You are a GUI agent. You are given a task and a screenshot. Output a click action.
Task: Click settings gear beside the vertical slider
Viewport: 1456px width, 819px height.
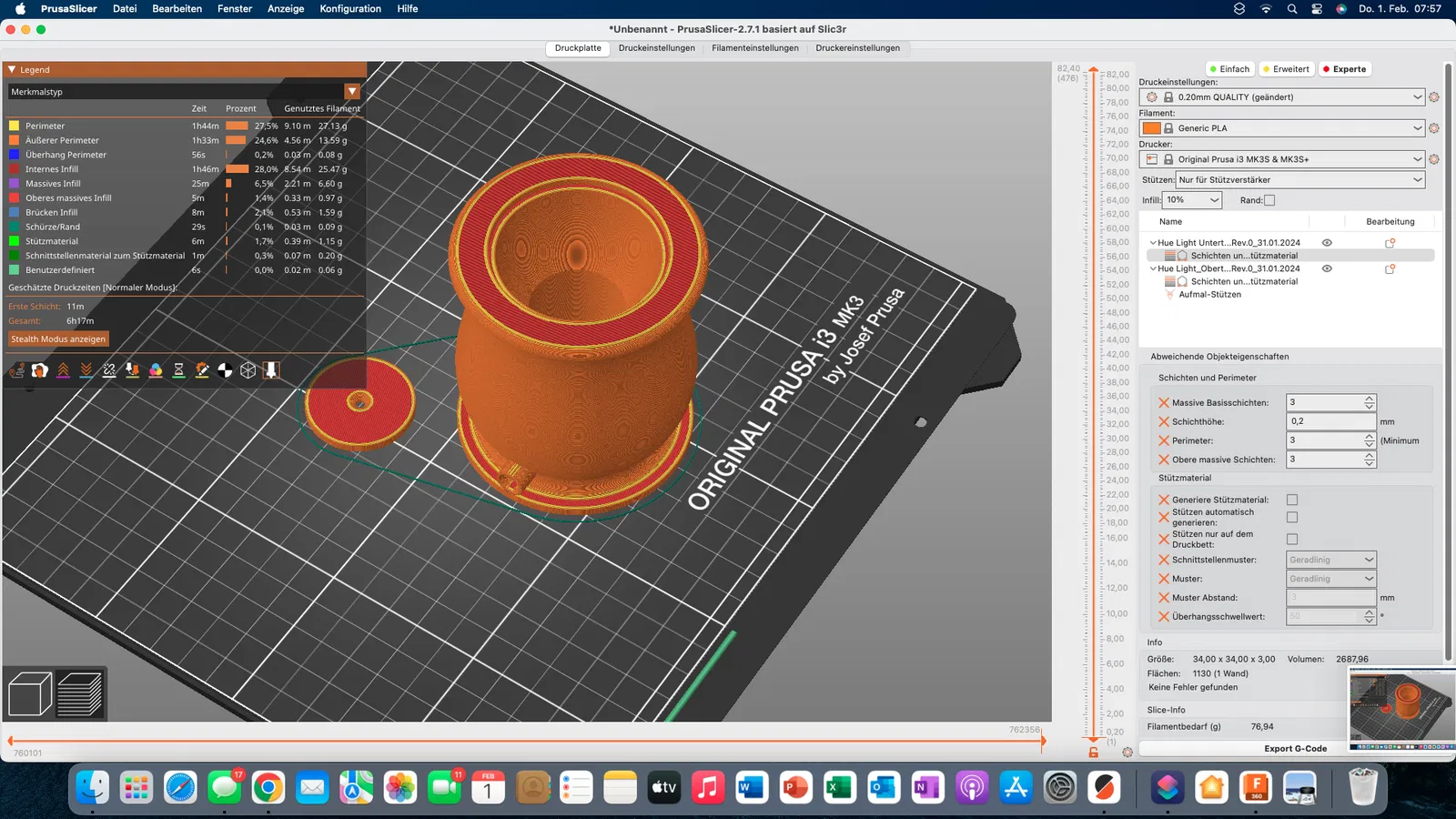pos(1127,753)
